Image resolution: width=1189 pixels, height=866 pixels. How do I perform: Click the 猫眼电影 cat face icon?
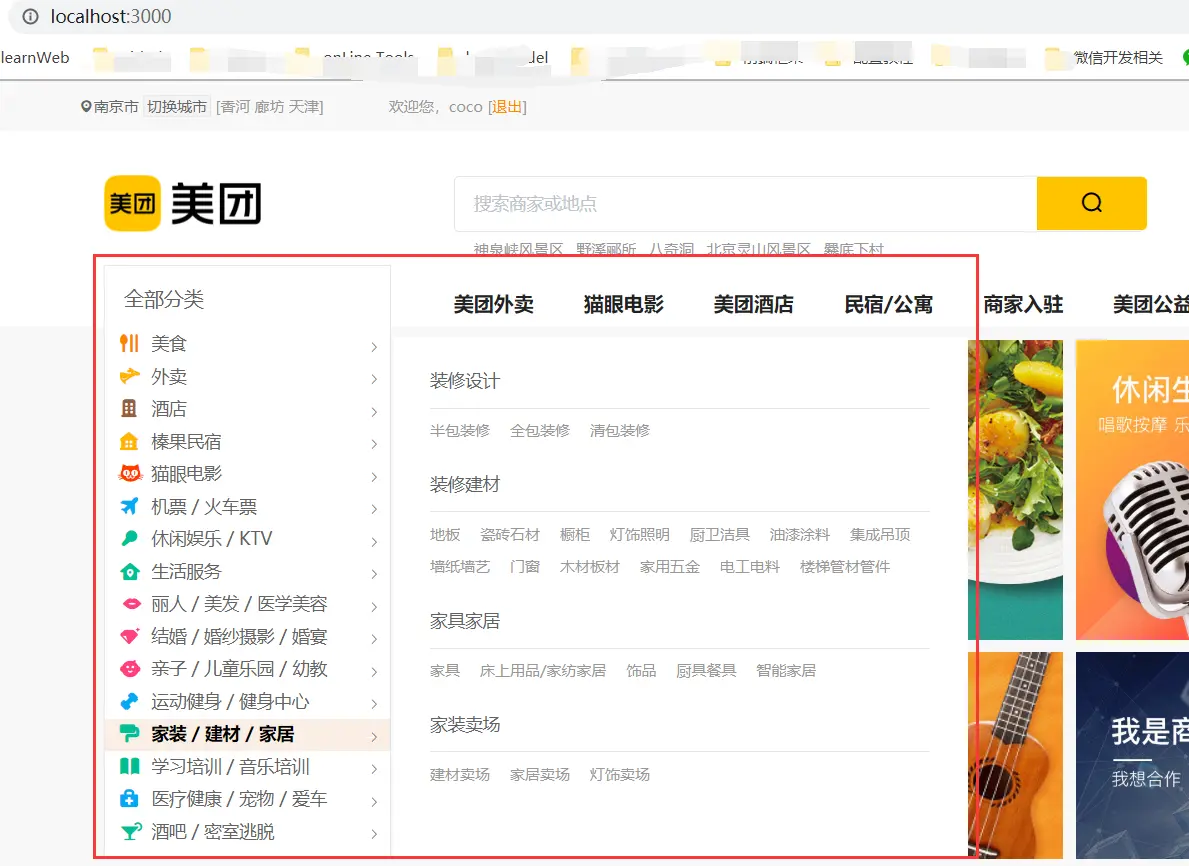coord(130,474)
